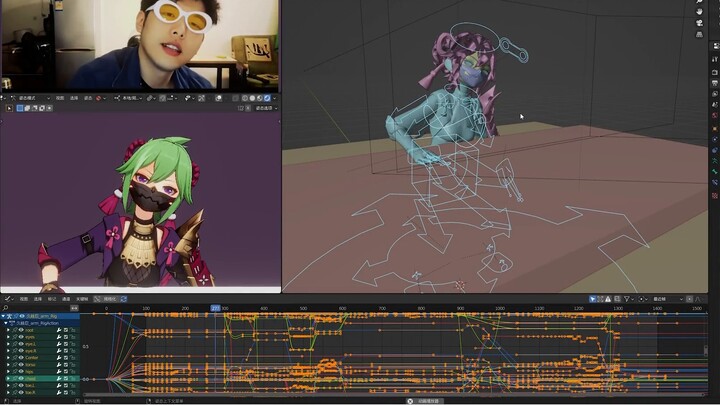Toggle X-ray display in viewport header

(236, 98)
